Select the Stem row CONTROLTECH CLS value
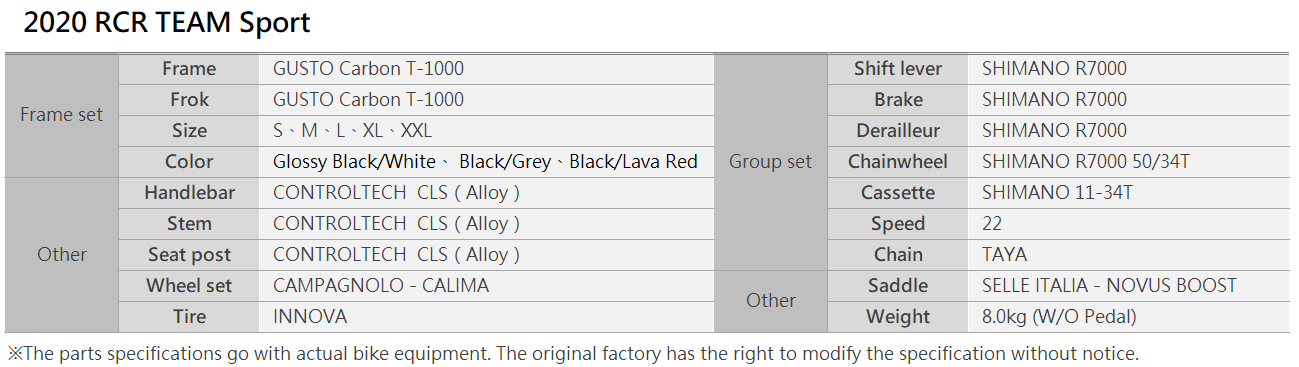This screenshot has height=367, width=1299. point(396,224)
